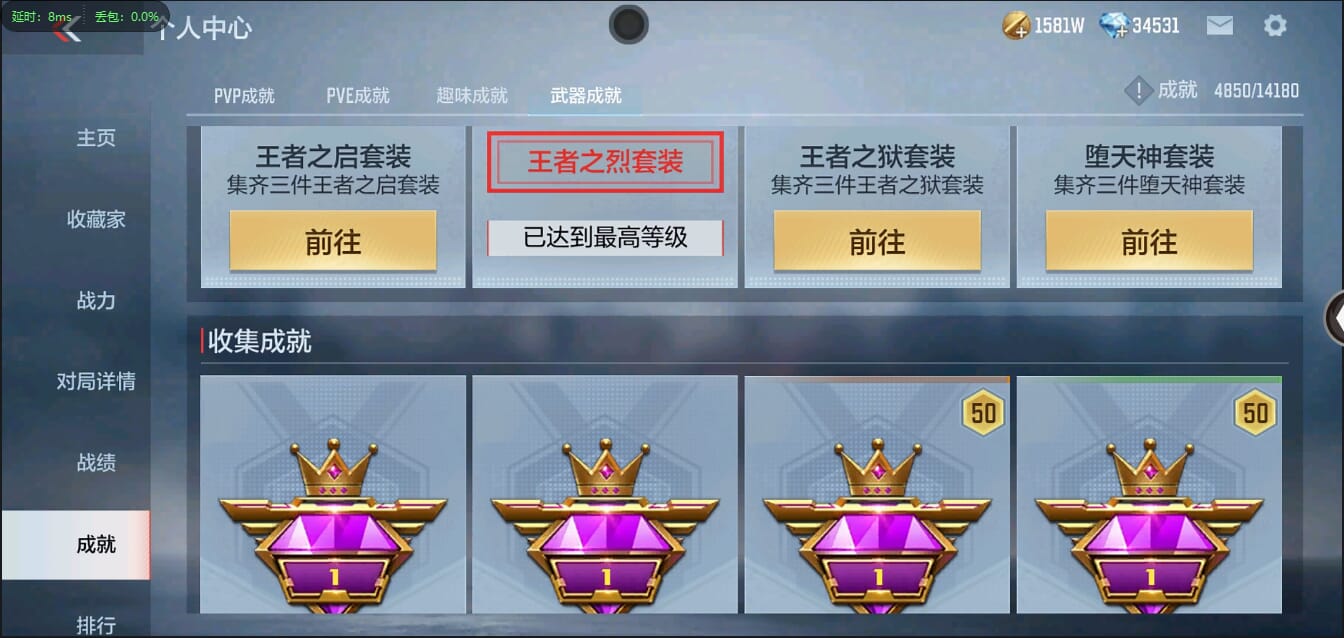Go to 主页 in the sidebar

tap(96, 138)
